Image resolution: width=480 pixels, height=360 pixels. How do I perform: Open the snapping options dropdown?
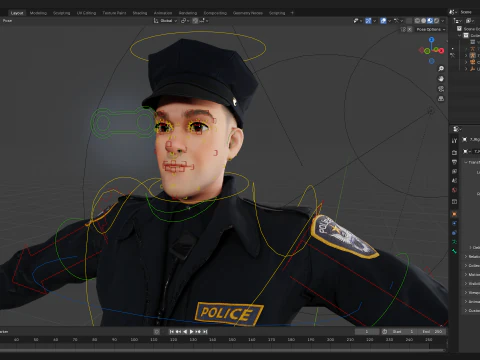(x=204, y=21)
